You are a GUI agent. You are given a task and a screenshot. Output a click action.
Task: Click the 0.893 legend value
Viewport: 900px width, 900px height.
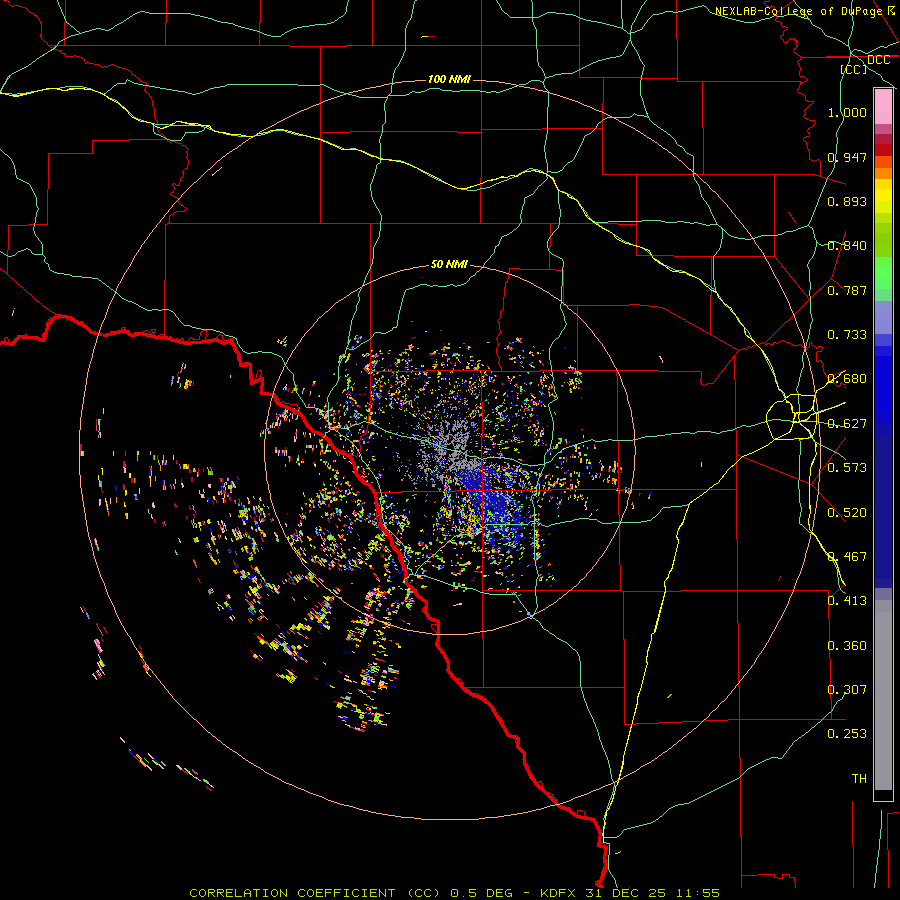[x=847, y=201]
